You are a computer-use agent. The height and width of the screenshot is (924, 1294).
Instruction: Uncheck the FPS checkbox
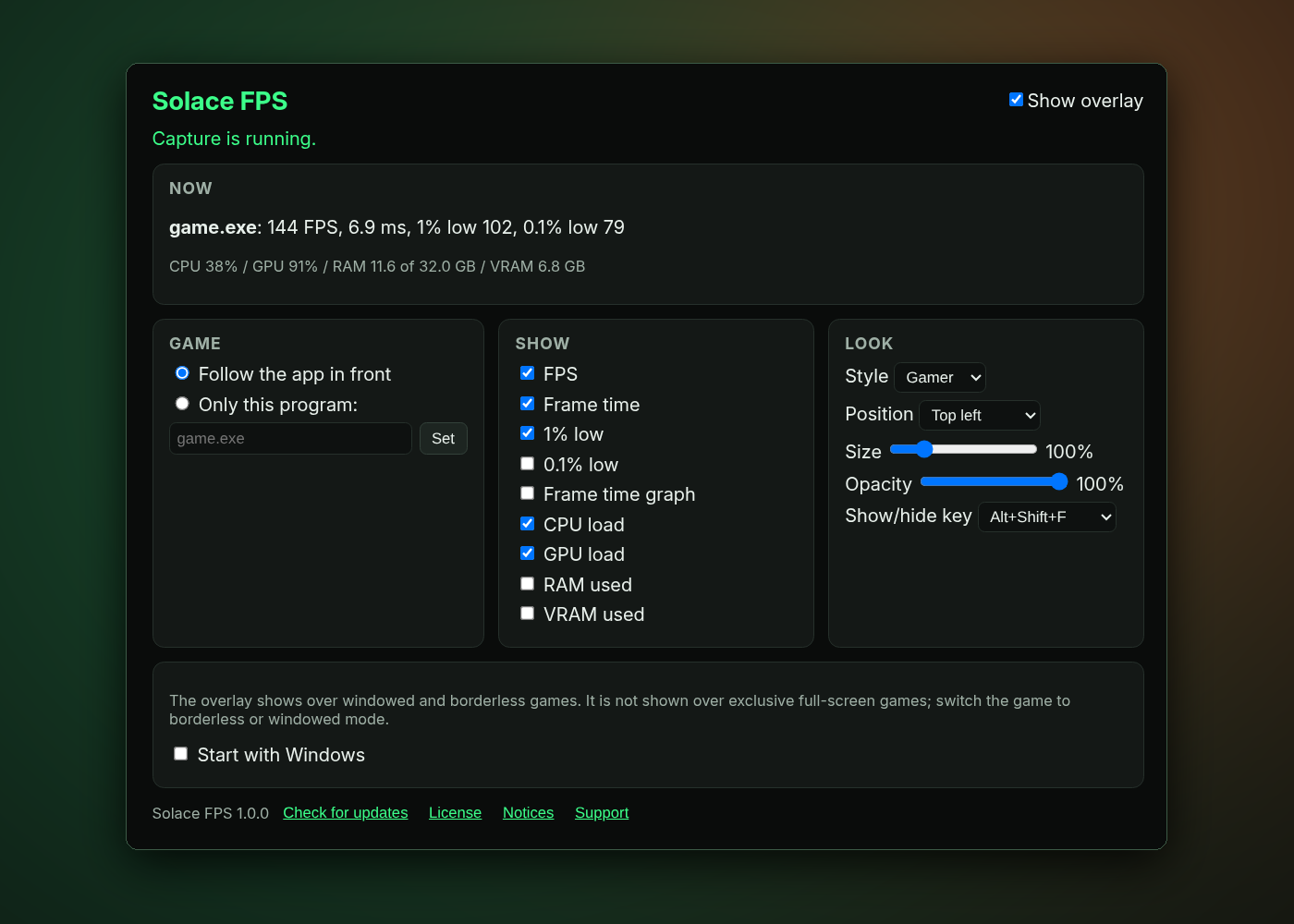pos(527,373)
